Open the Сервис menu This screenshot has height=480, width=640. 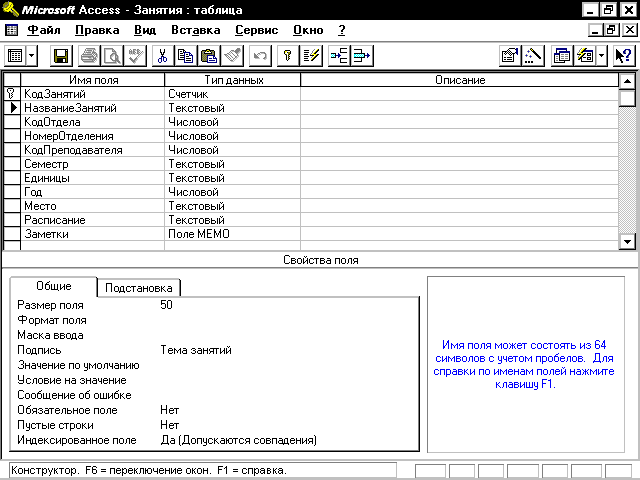point(256,30)
